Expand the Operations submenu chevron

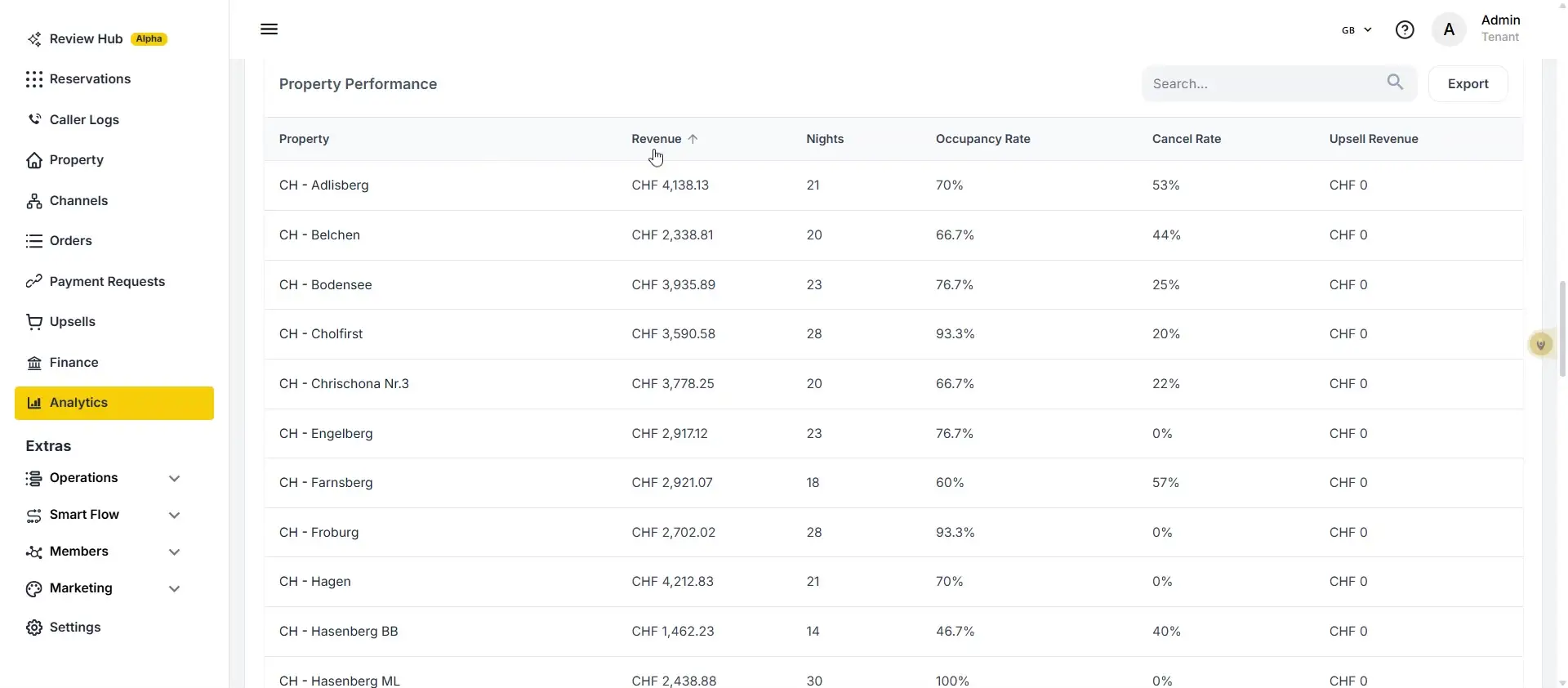coord(174,479)
